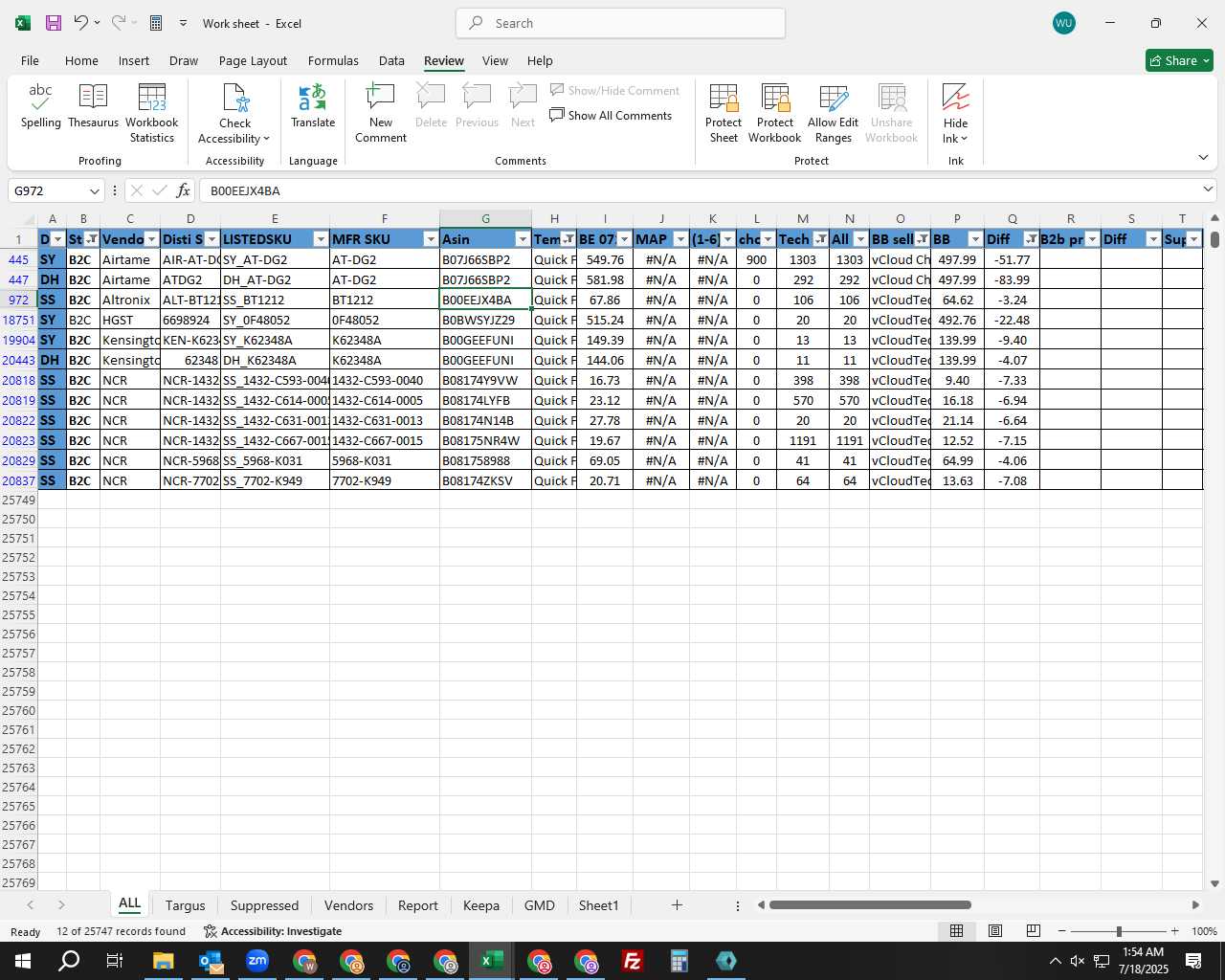Adjust the zoom slider handle
Image resolution: width=1225 pixels, height=980 pixels.
1119,931
